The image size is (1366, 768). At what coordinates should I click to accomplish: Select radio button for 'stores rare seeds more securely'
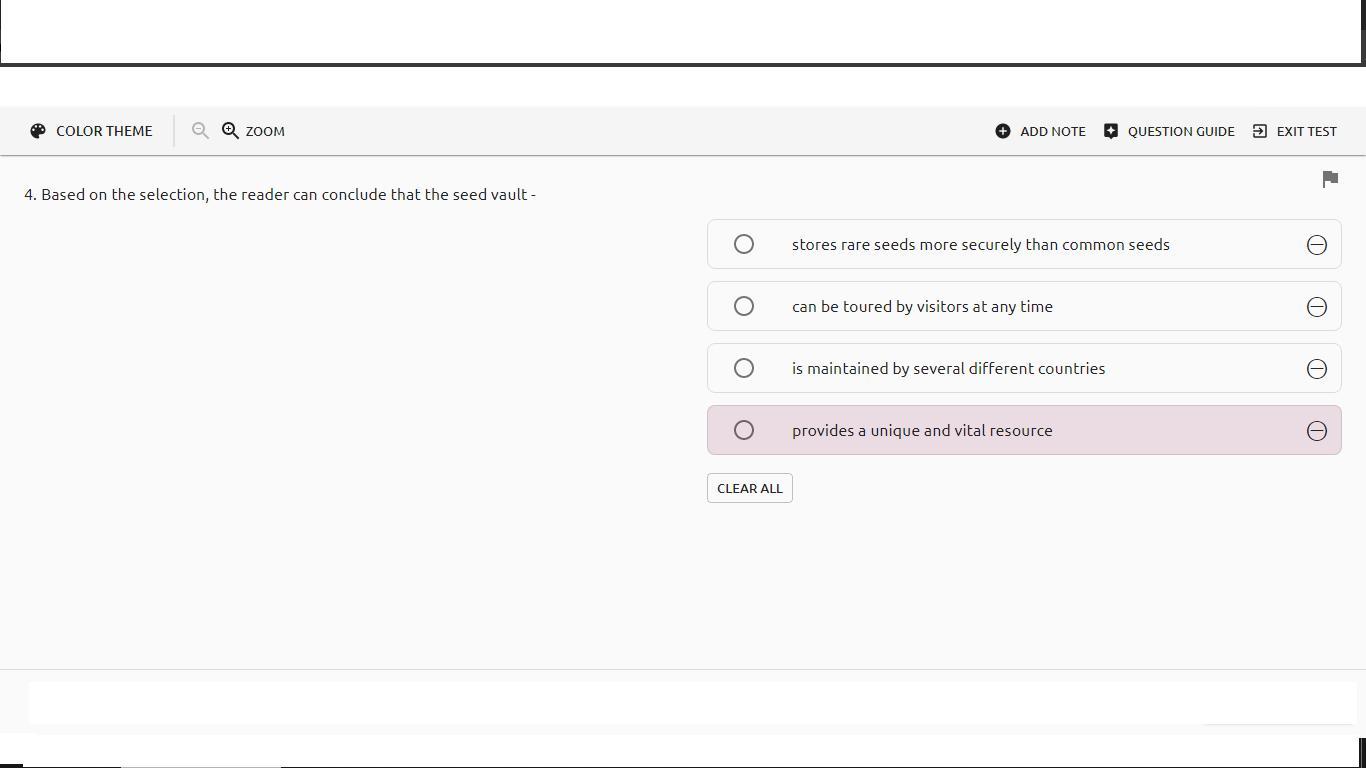pos(744,244)
